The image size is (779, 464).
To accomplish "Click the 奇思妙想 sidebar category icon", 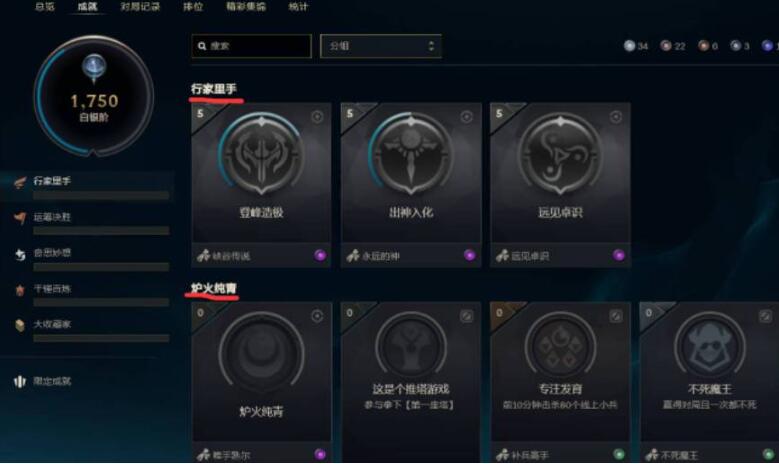I will (x=19, y=254).
